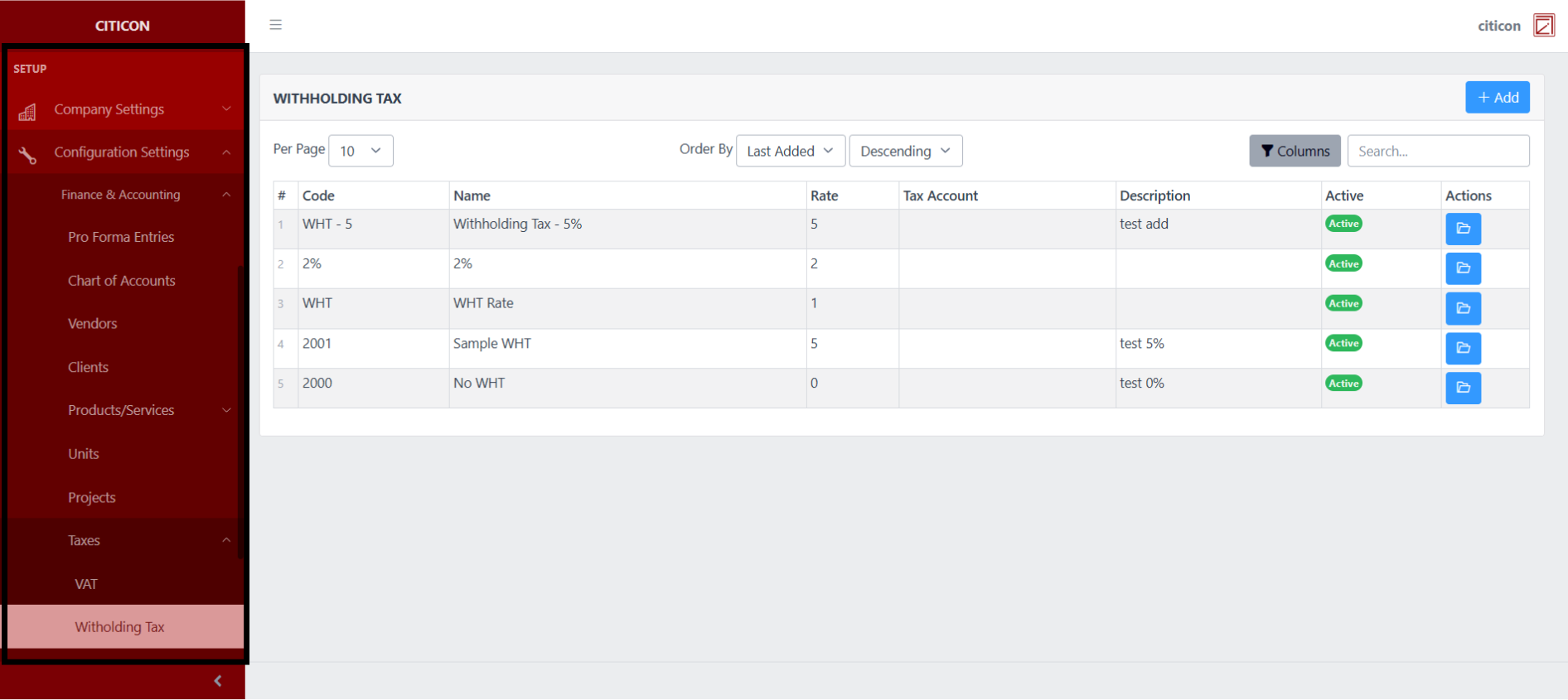
Task: Open the folder action for 2% row
Action: click(1463, 268)
